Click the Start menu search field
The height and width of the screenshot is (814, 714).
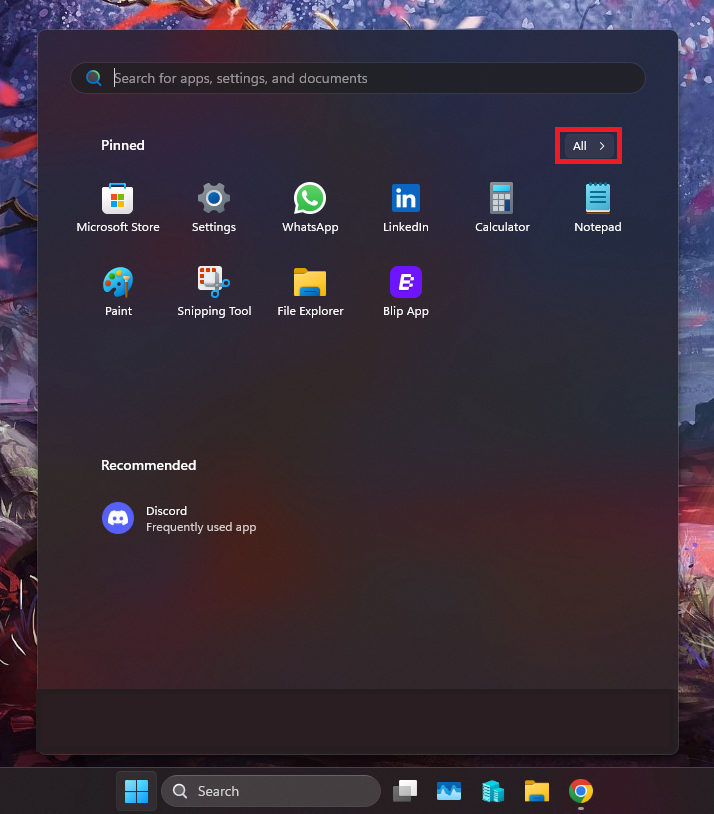coord(370,78)
